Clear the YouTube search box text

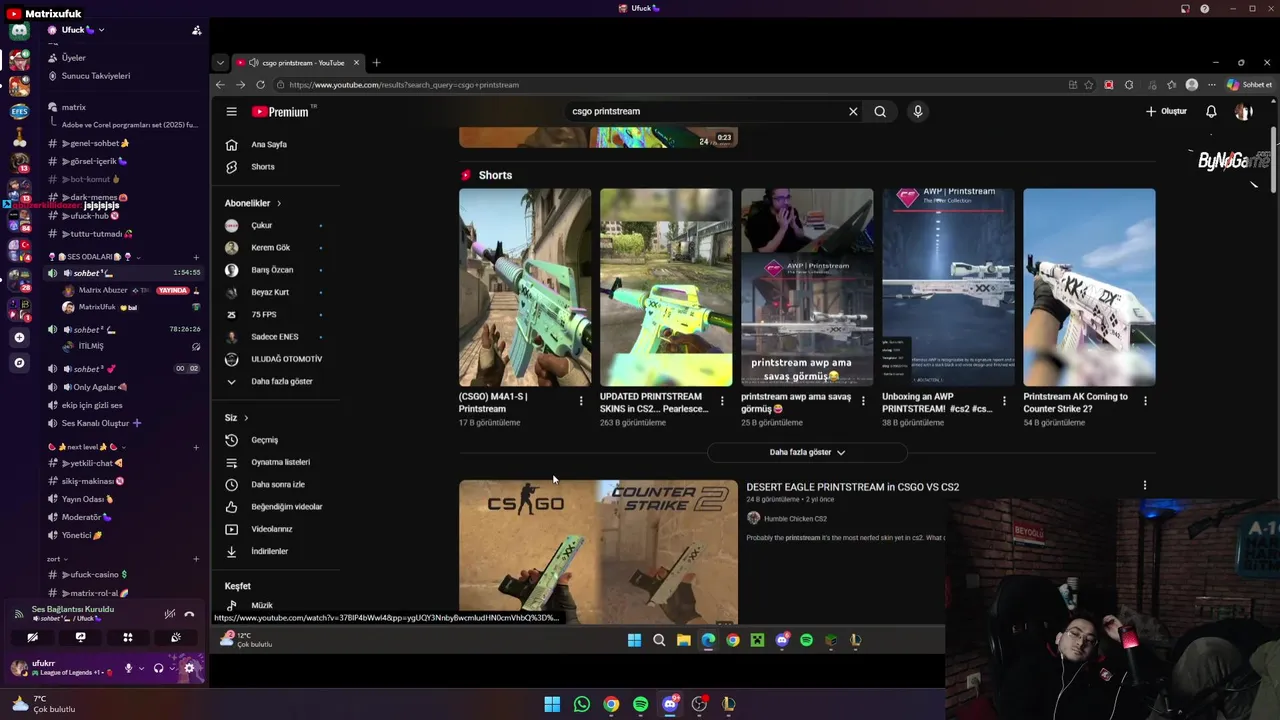click(x=853, y=112)
